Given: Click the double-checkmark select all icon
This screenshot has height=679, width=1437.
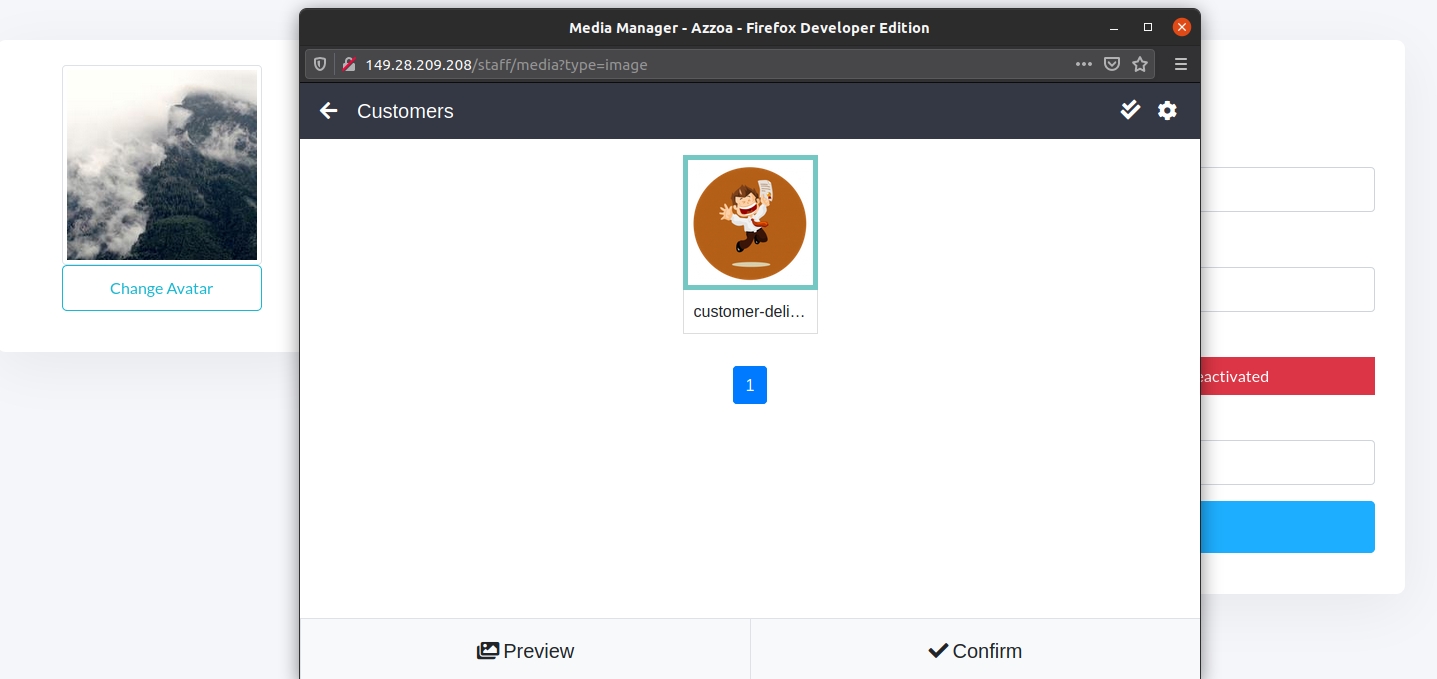Looking at the screenshot, I should (x=1130, y=110).
